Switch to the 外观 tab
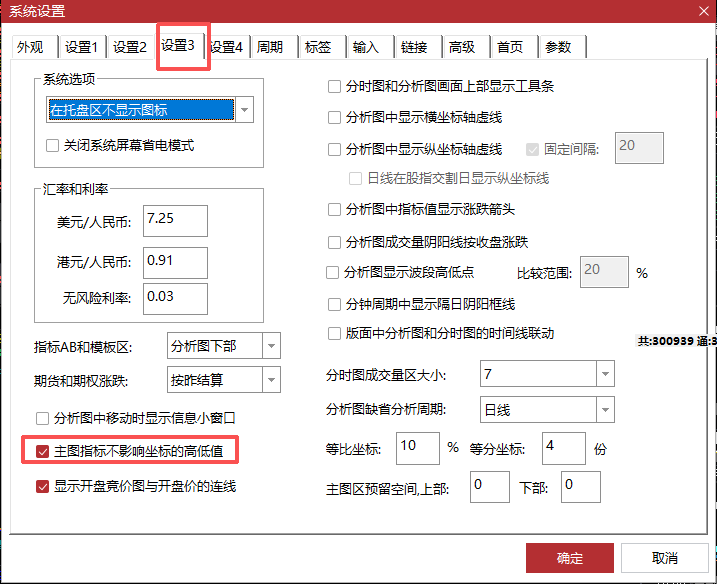717x584 pixels. (35, 47)
